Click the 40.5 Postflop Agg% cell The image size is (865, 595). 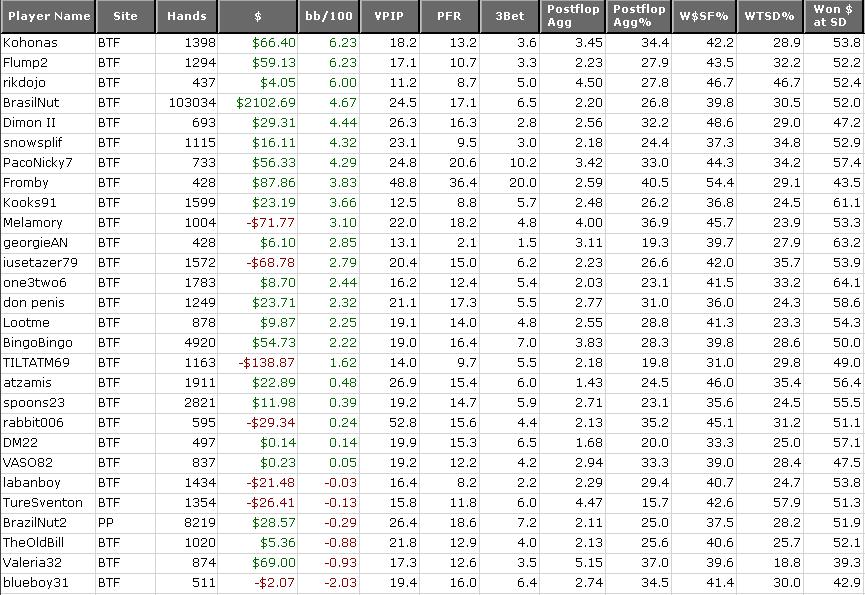coord(655,183)
